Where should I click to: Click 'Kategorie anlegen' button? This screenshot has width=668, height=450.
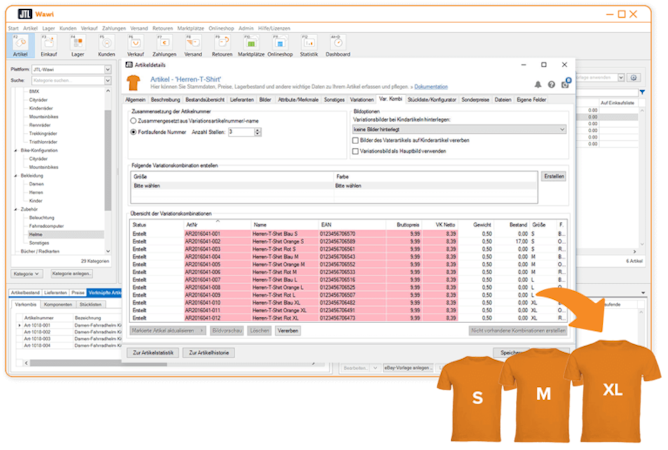[72, 274]
